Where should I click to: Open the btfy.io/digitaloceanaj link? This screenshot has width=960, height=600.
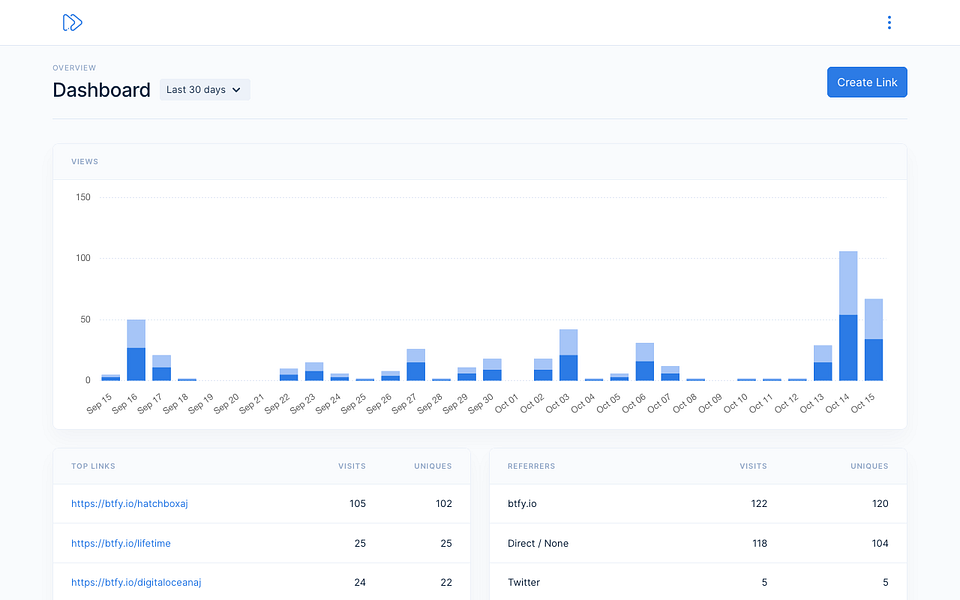tap(136, 582)
